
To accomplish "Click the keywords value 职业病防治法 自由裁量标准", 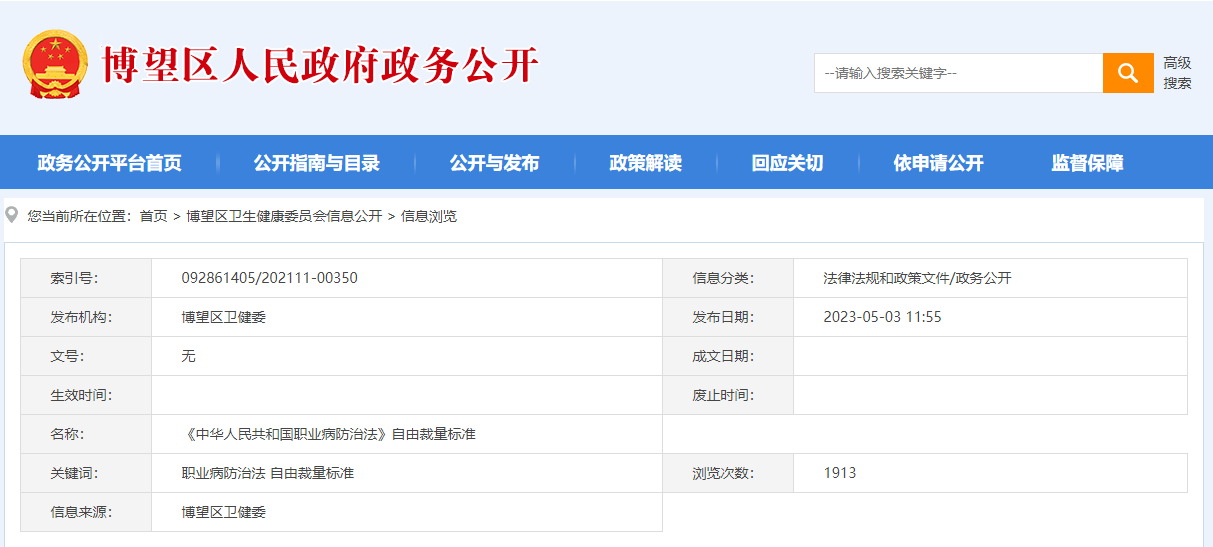I will coord(267,473).
